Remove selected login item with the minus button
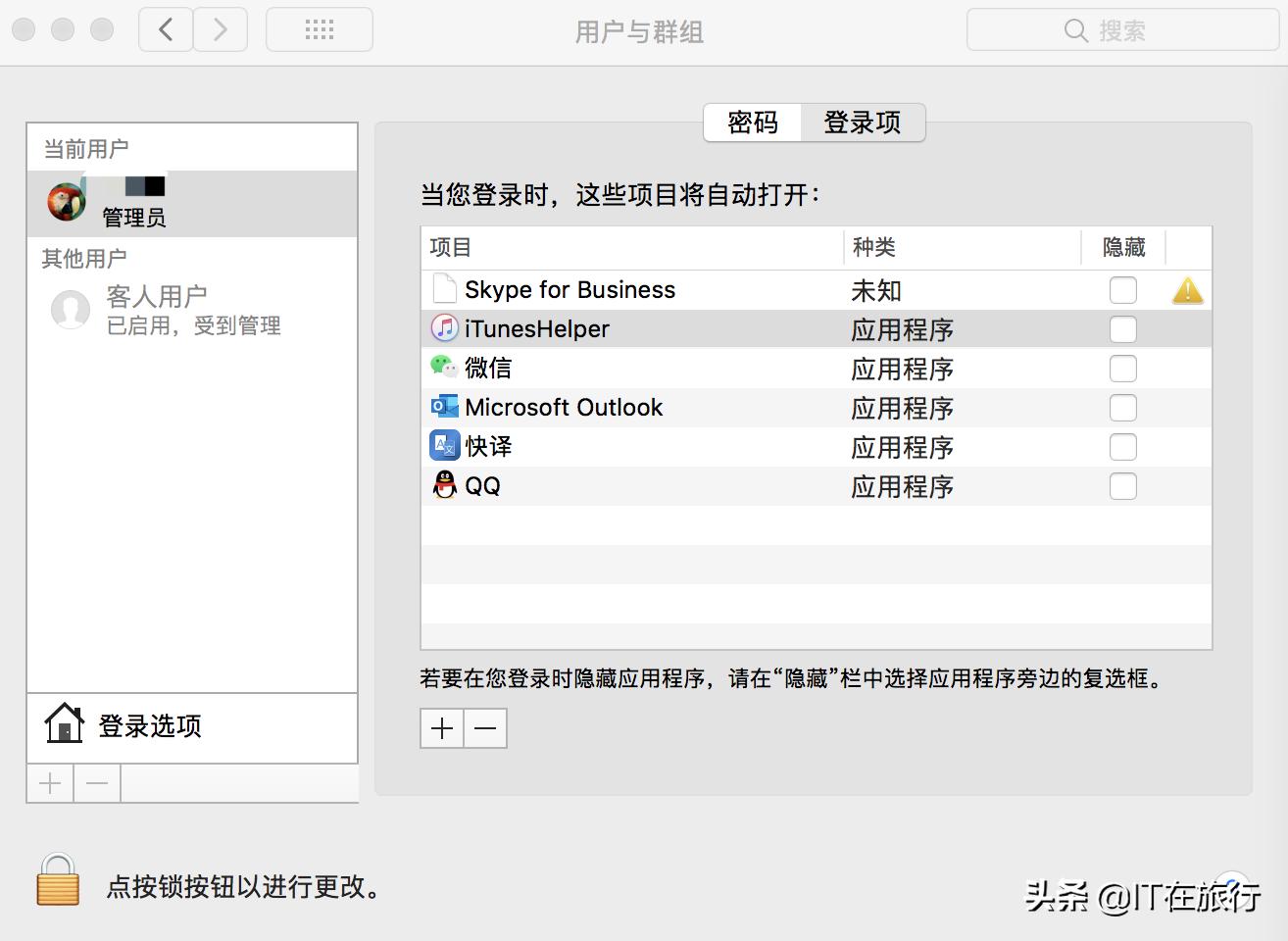 484,728
